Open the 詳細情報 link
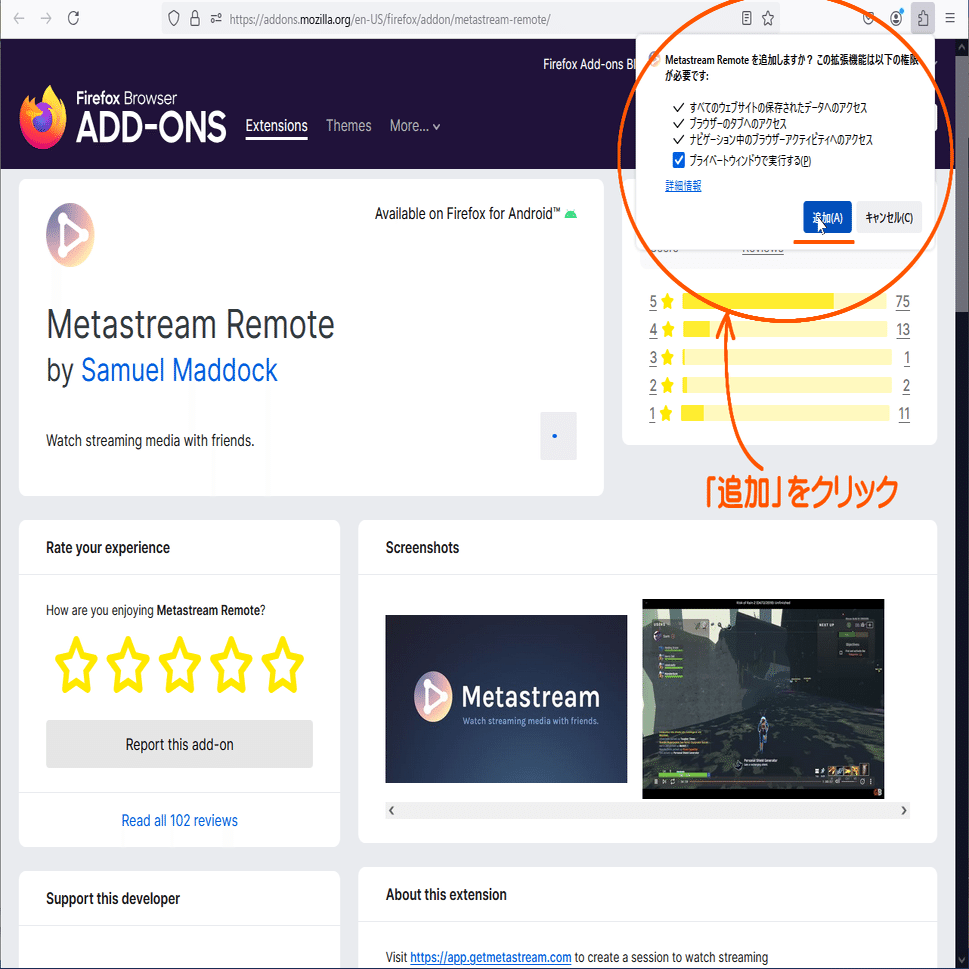This screenshot has width=969, height=969. [683, 185]
